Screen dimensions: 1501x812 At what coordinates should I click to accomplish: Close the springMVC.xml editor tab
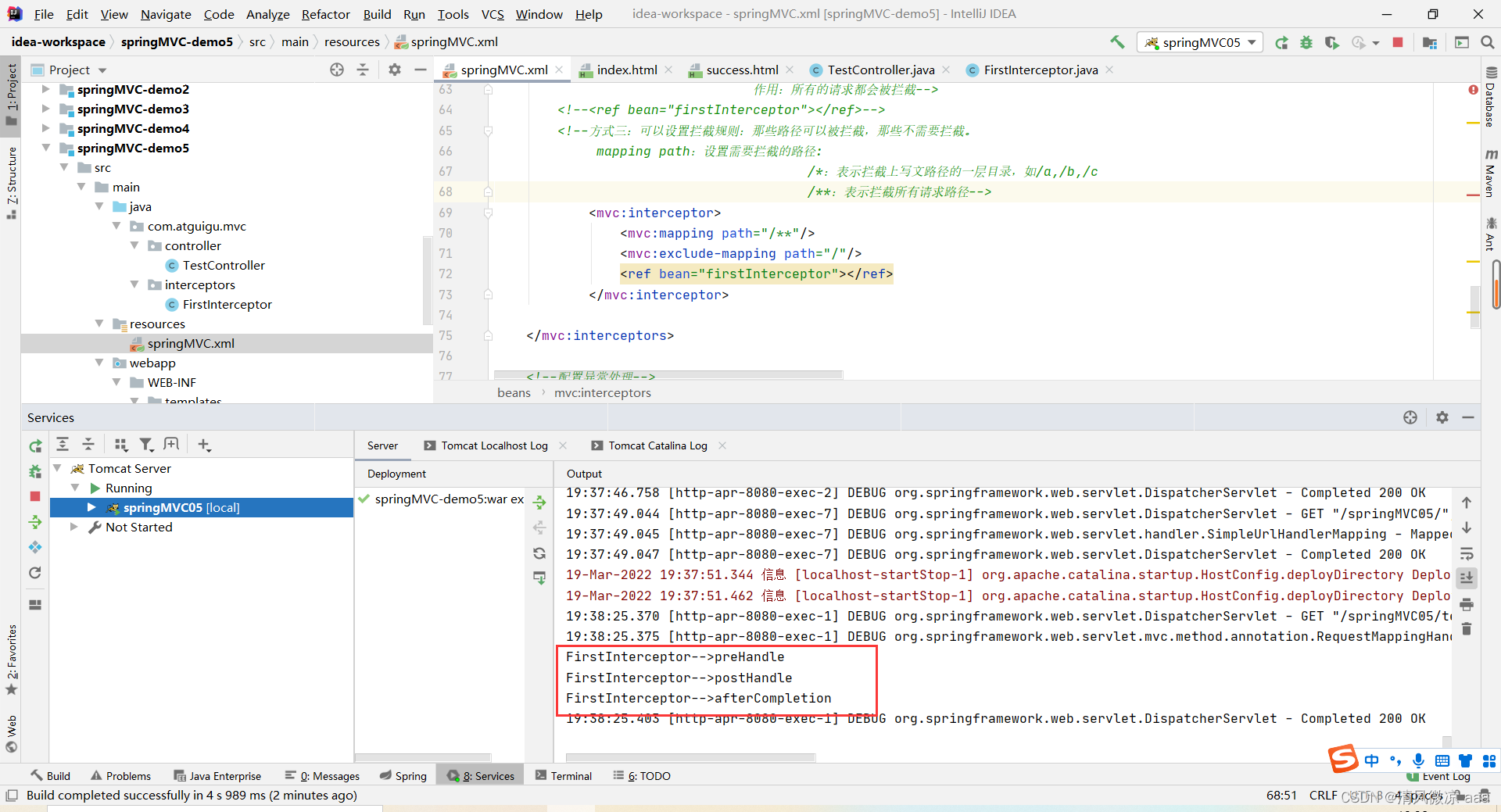559,70
